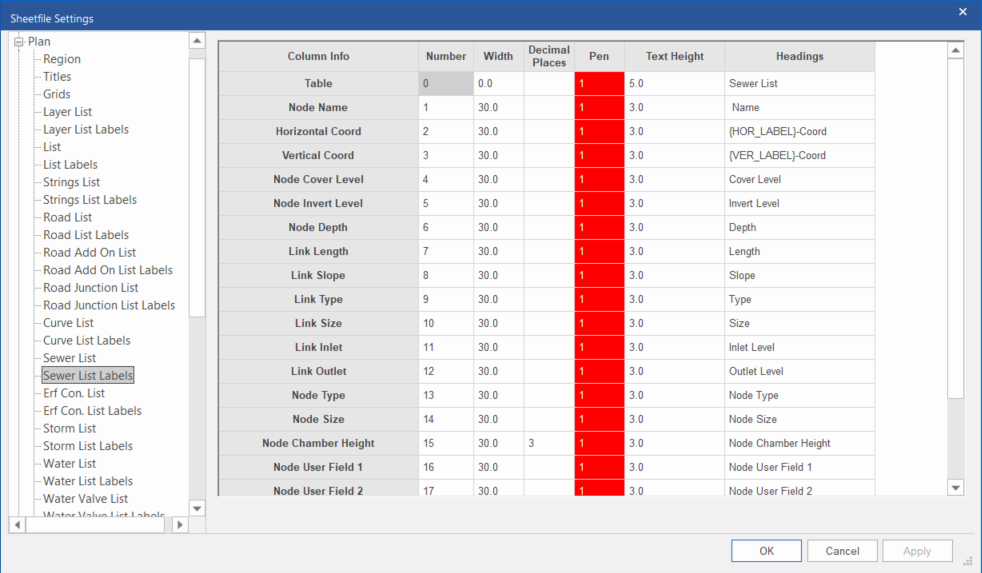Edit Width value for Node Name row
982x573 pixels.
[497, 108]
